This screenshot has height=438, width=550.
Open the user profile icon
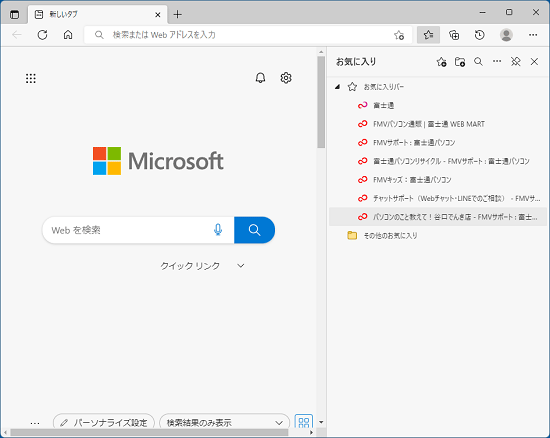506,35
